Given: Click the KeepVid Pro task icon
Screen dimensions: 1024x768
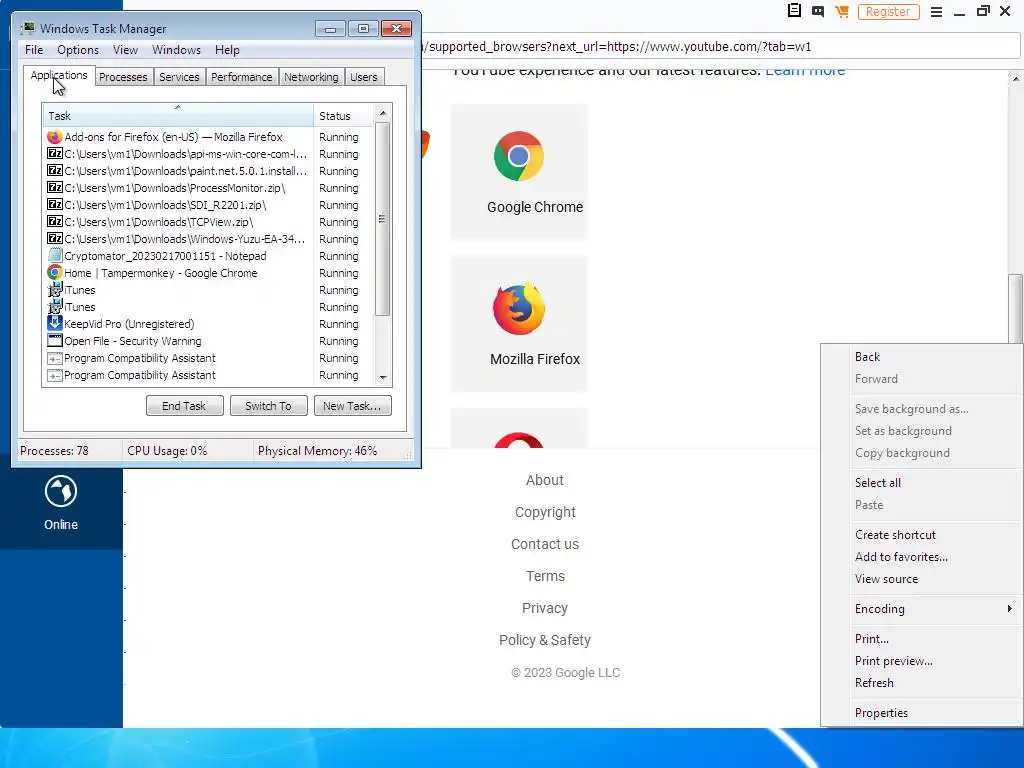Looking at the screenshot, I should pos(55,324).
